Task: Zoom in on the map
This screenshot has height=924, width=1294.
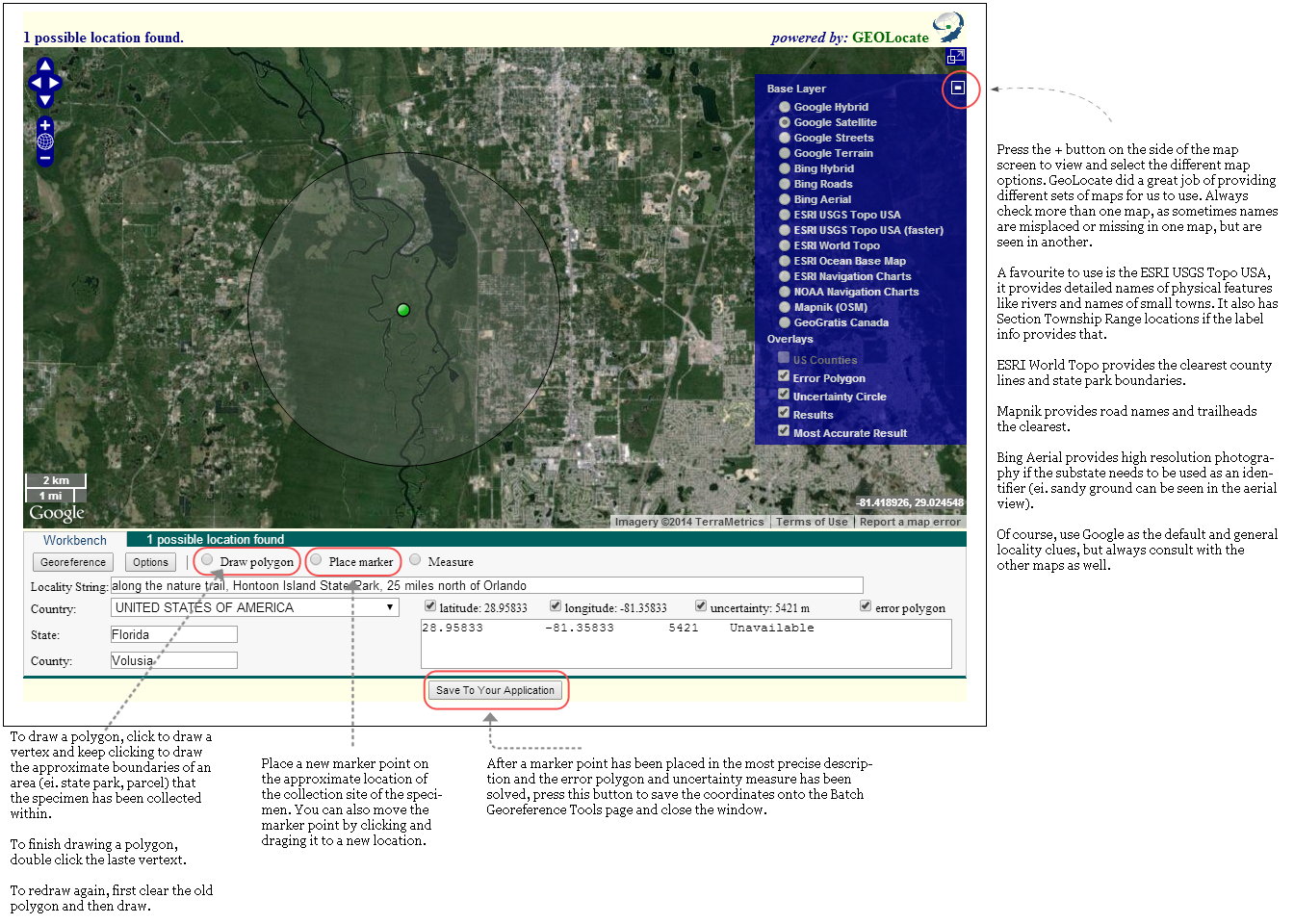Action: pyautogui.click(x=45, y=125)
